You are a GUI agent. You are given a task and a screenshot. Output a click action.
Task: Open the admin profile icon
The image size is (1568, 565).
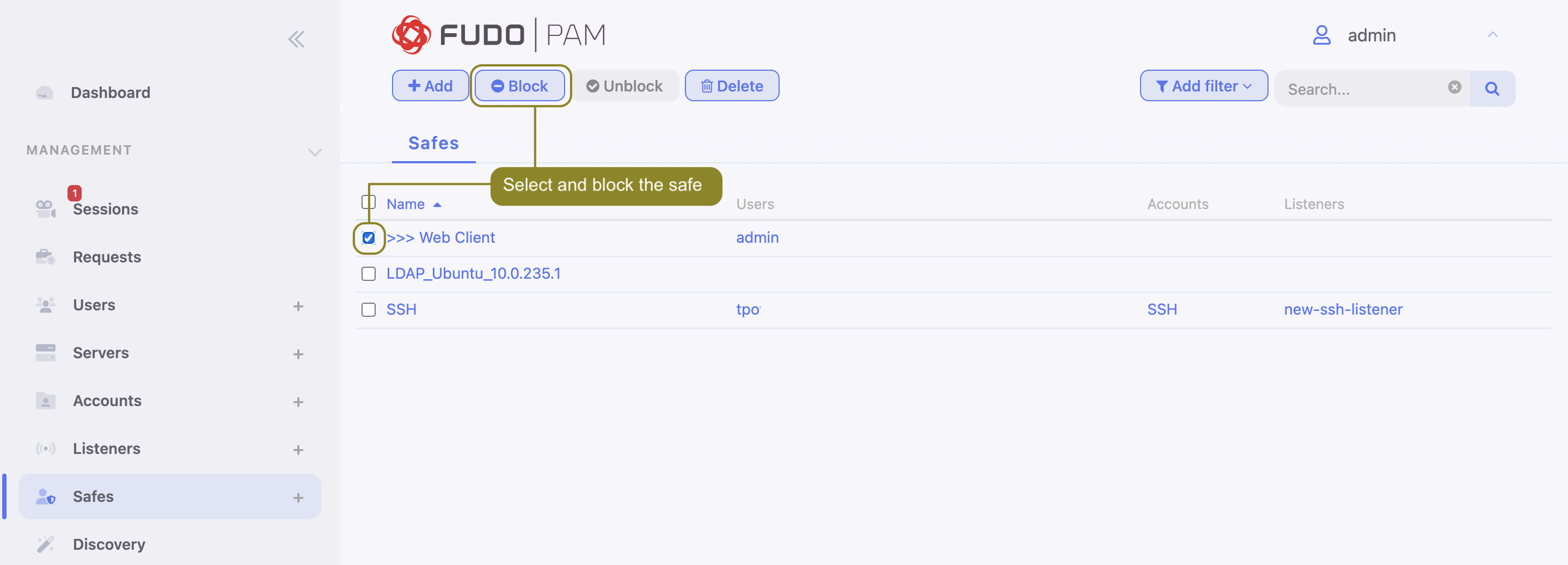[x=1321, y=35]
